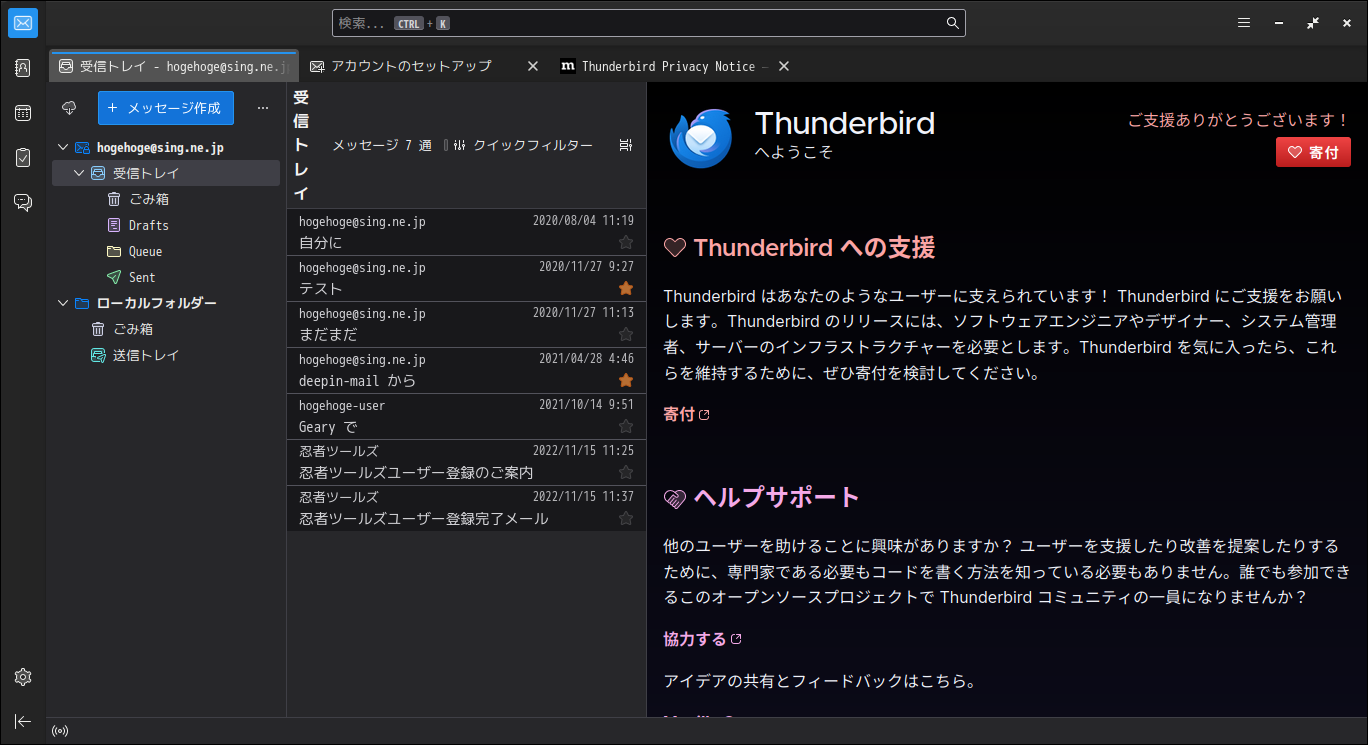Screen dimensions: 1368x745
Task: Collapse the hogehoge@sing.ne.jp account tree
Action: [63, 147]
